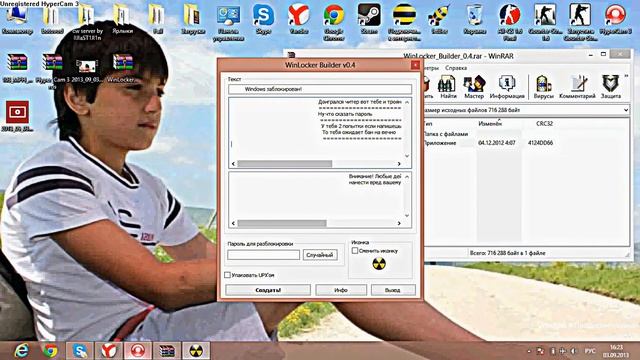Screen dimensions: 640x360
Task: Select the Загрузки folder on the desktop
Action: click(193, 19)
